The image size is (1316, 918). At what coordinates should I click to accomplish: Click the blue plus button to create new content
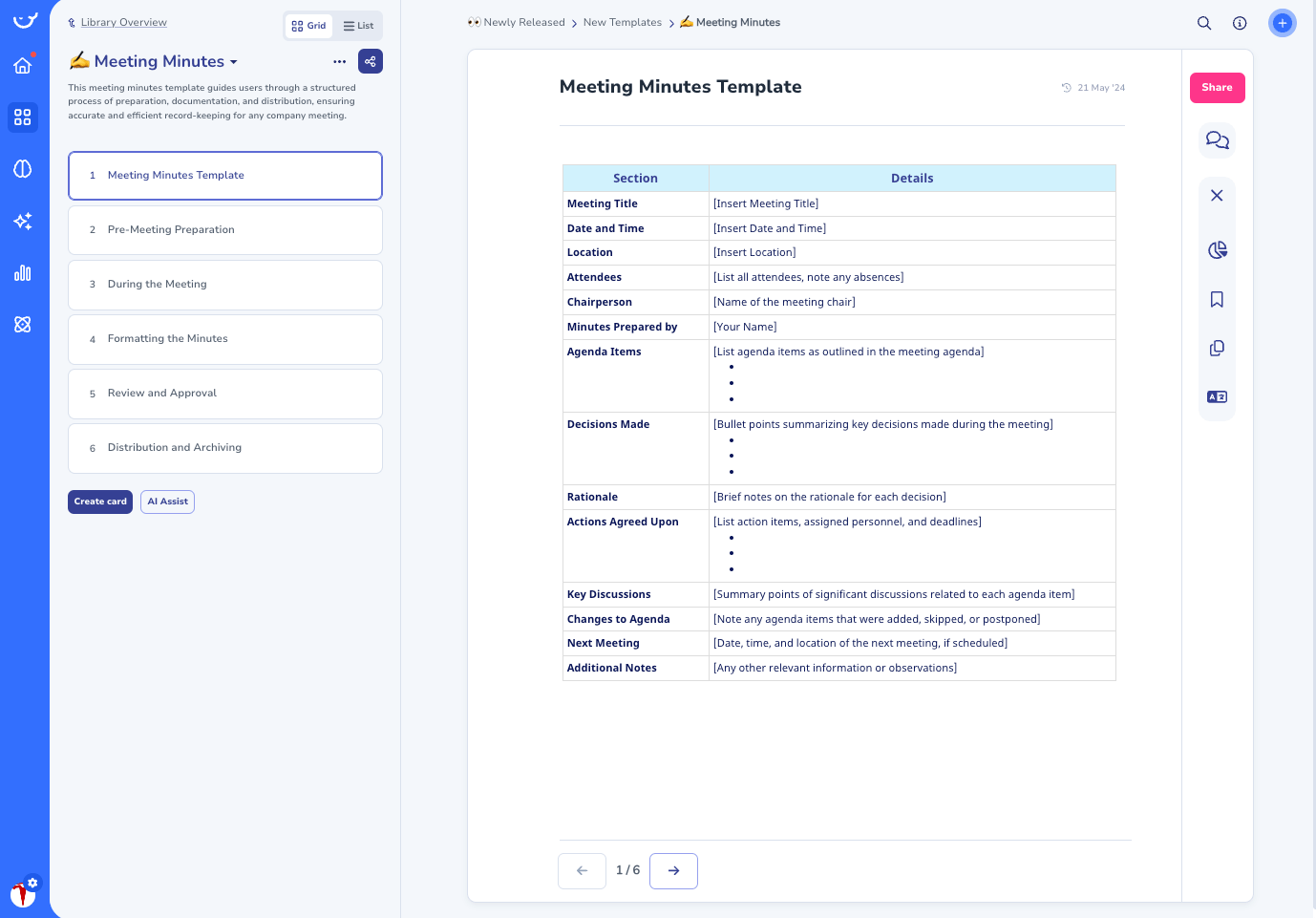(x=1283, y=23)
